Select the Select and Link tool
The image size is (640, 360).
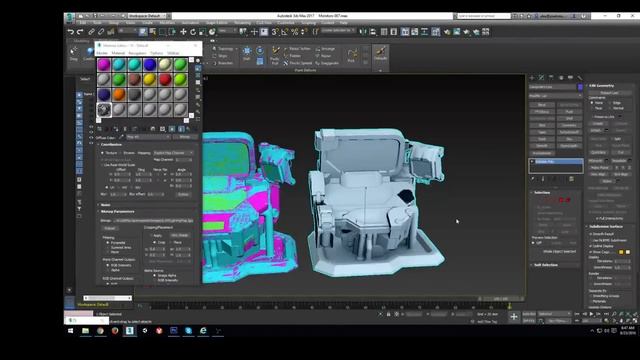click(x=91, y=32)
